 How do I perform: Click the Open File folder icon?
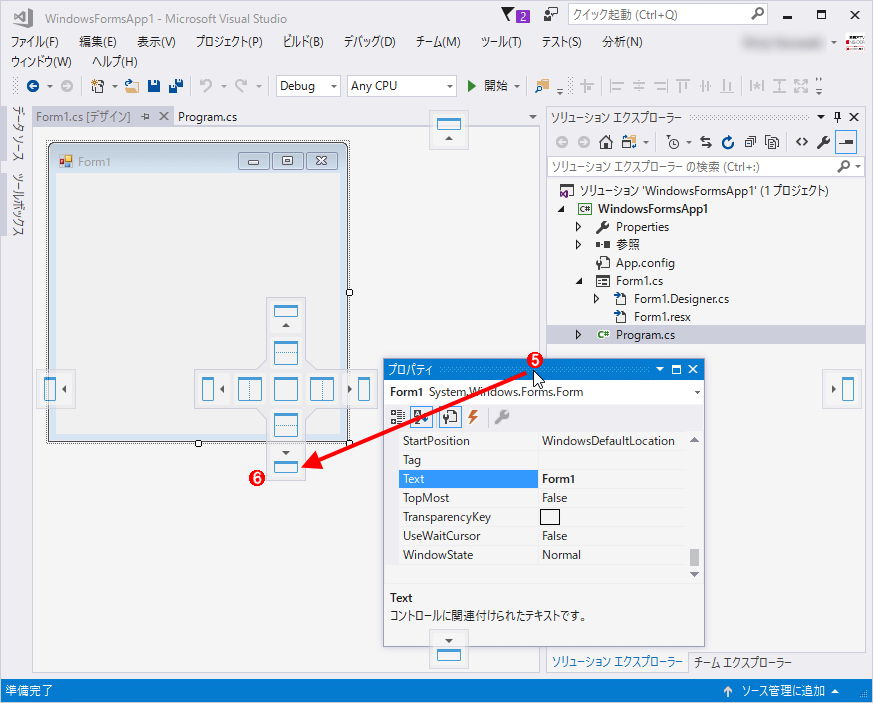point(132,86)
